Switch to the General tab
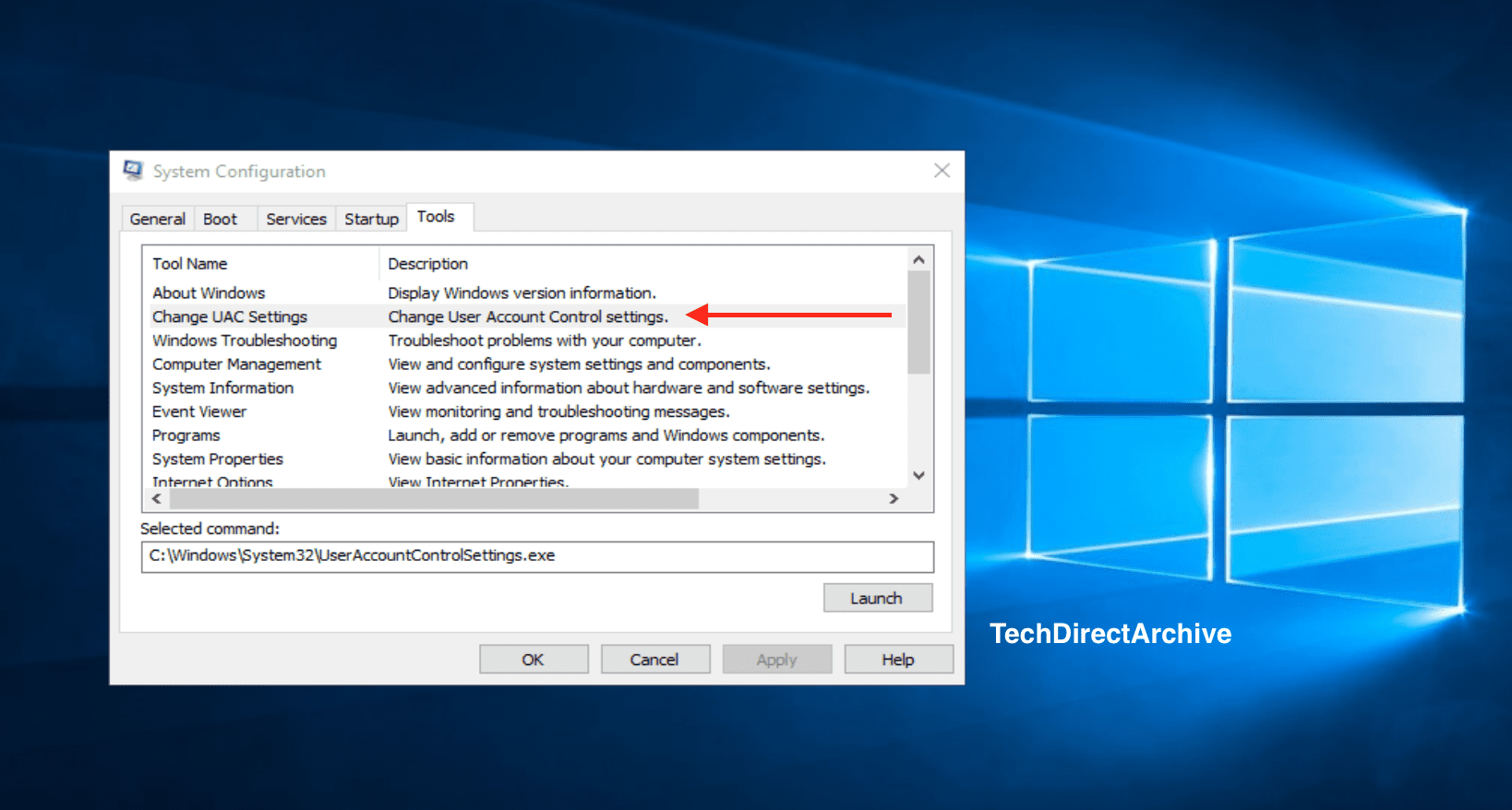This screenshot has height=810, width=1512. point(157,219)
